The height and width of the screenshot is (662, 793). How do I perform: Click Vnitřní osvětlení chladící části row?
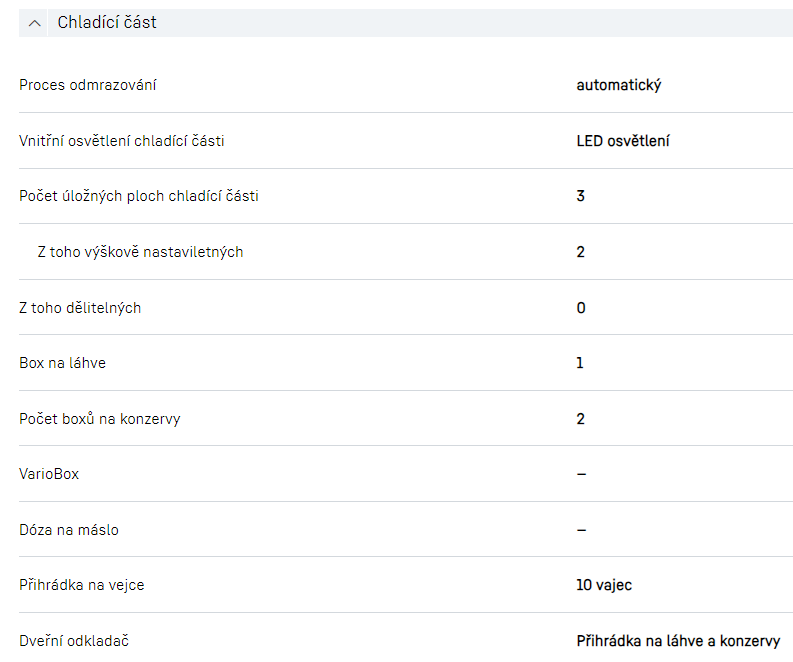122,141
